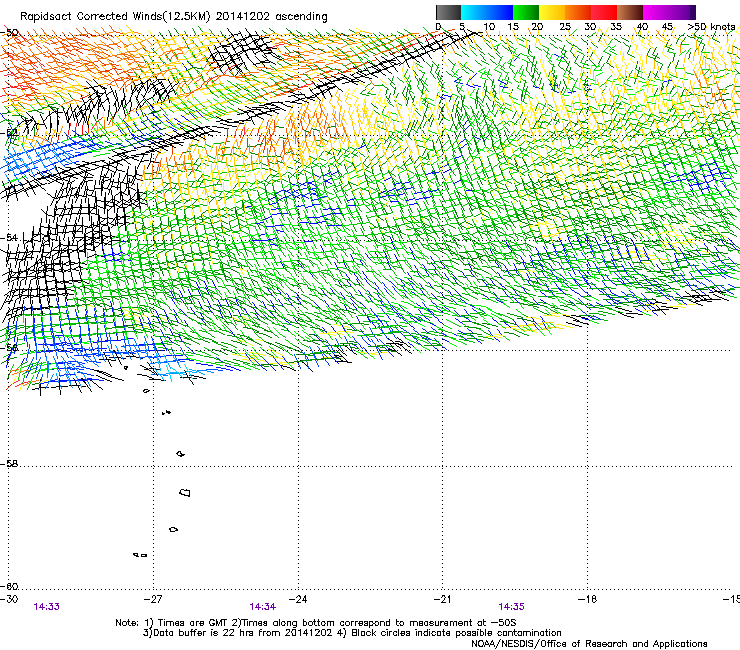740x650 pixels.
Task: Click the latitude label -54
Action: click(9, 237)
